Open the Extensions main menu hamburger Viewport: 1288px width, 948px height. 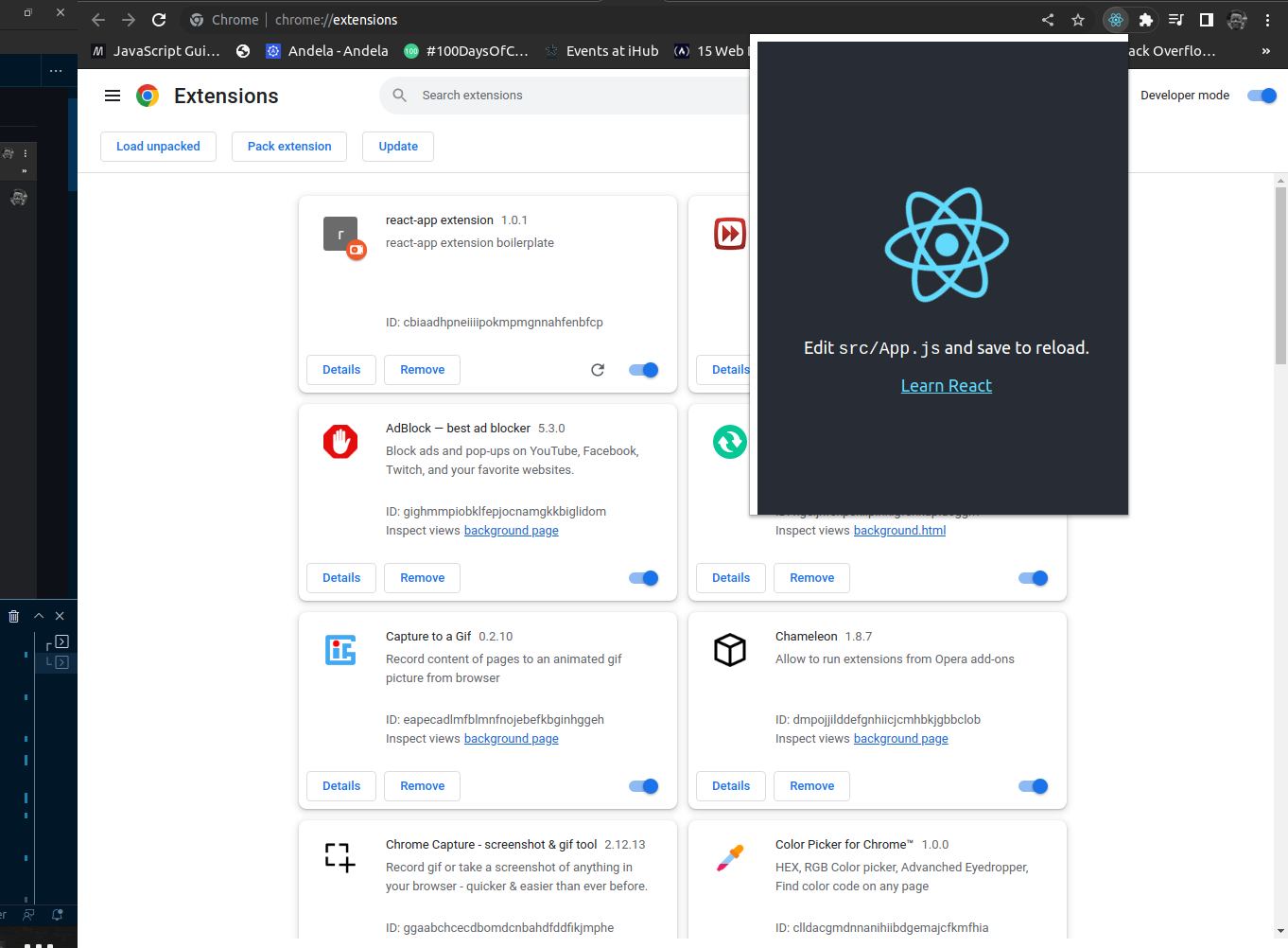(x=113, y=96)
